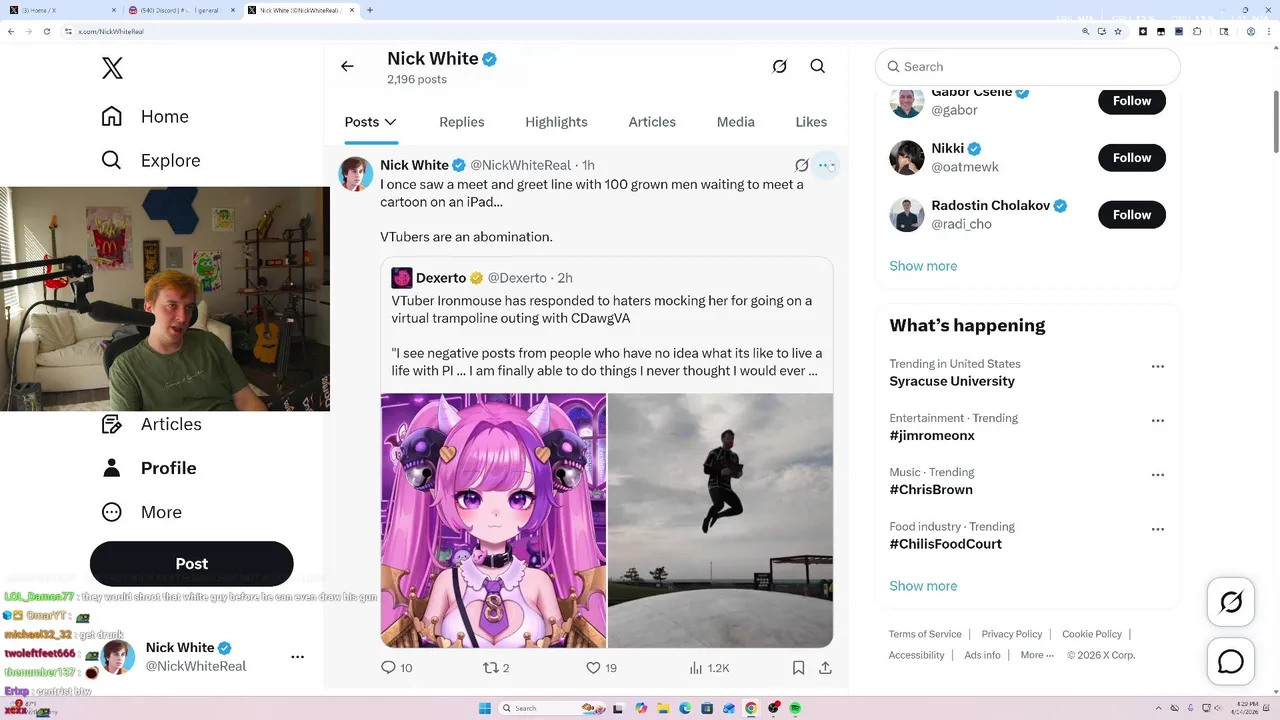The image size is (1280, 720).
Task: Open the @Dexerto handle in quoted post
Action: click(517, 278)
